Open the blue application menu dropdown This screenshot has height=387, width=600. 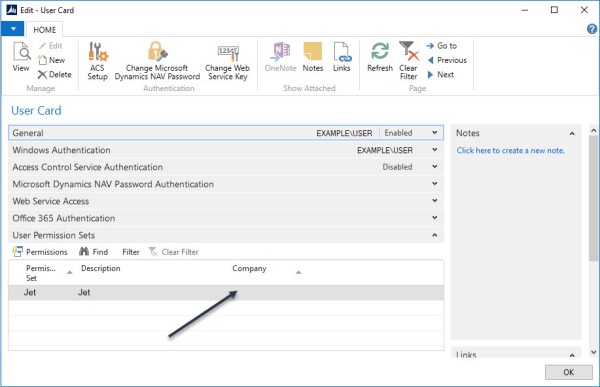[x=13, y=29]
